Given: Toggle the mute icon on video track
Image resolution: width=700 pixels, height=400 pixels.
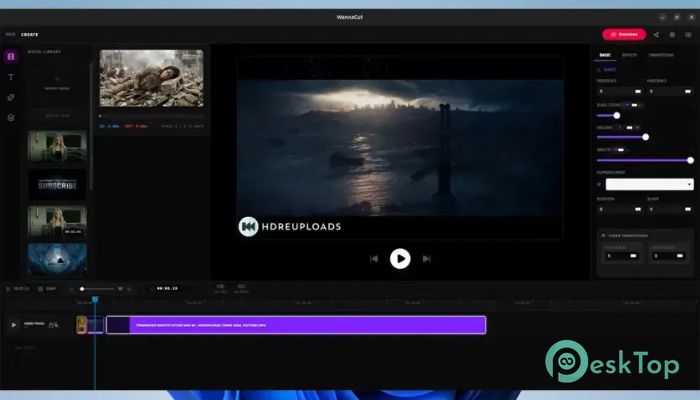Looking at the screenshot, I should 56,325.
